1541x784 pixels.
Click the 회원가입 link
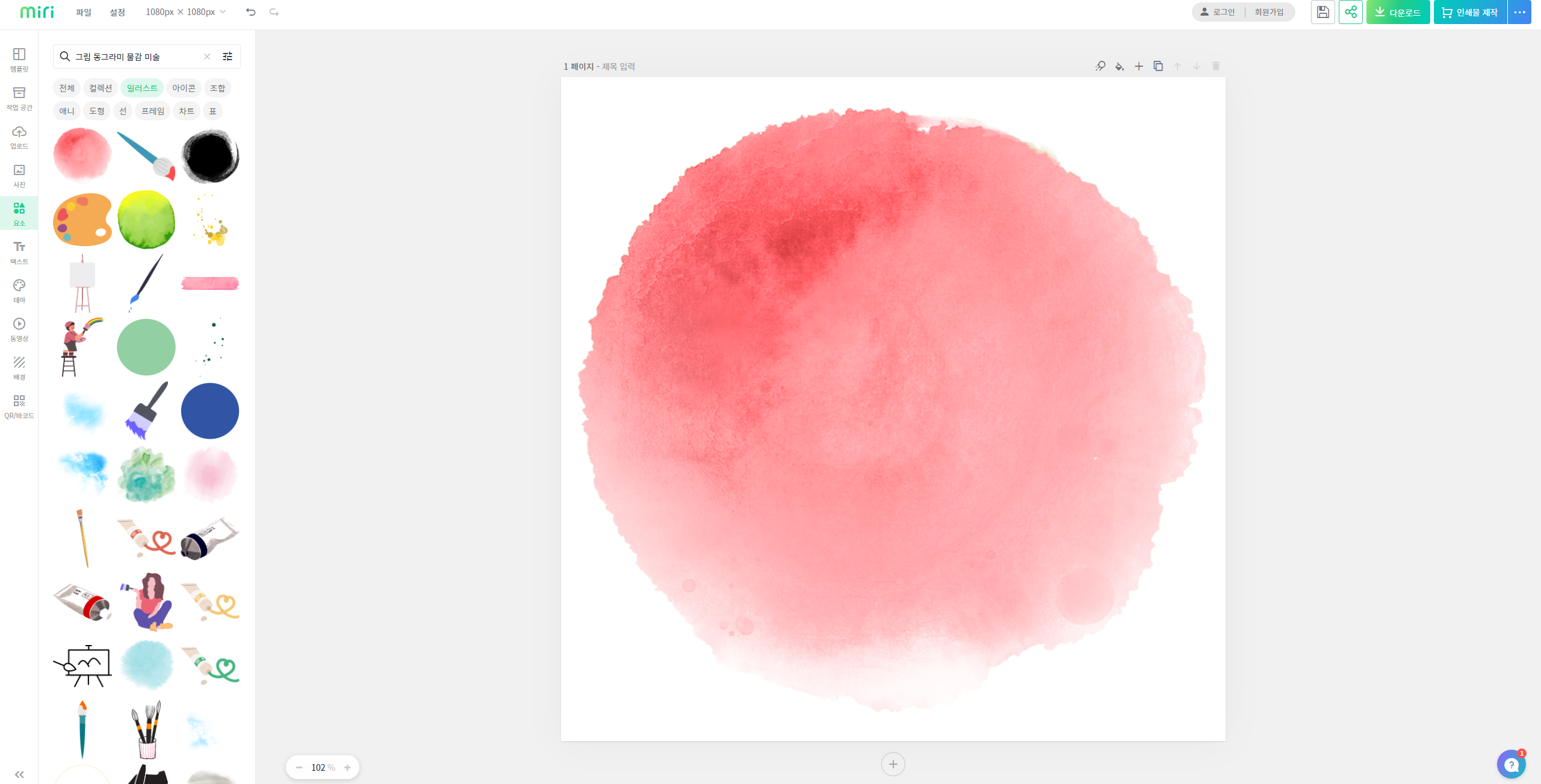pyautogui.click(x=1269, y=12)
